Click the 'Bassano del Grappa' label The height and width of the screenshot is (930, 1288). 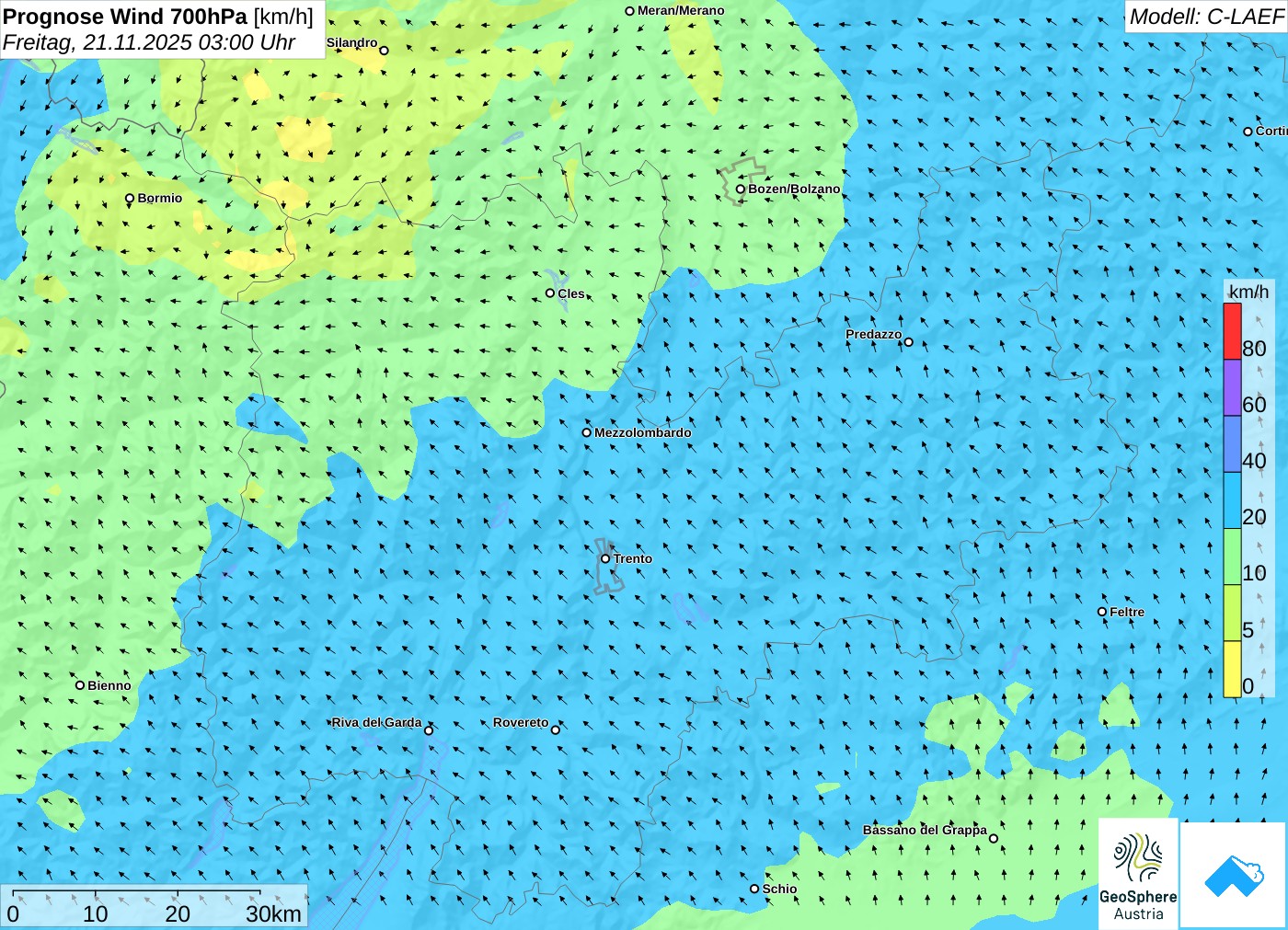[925, 830]
